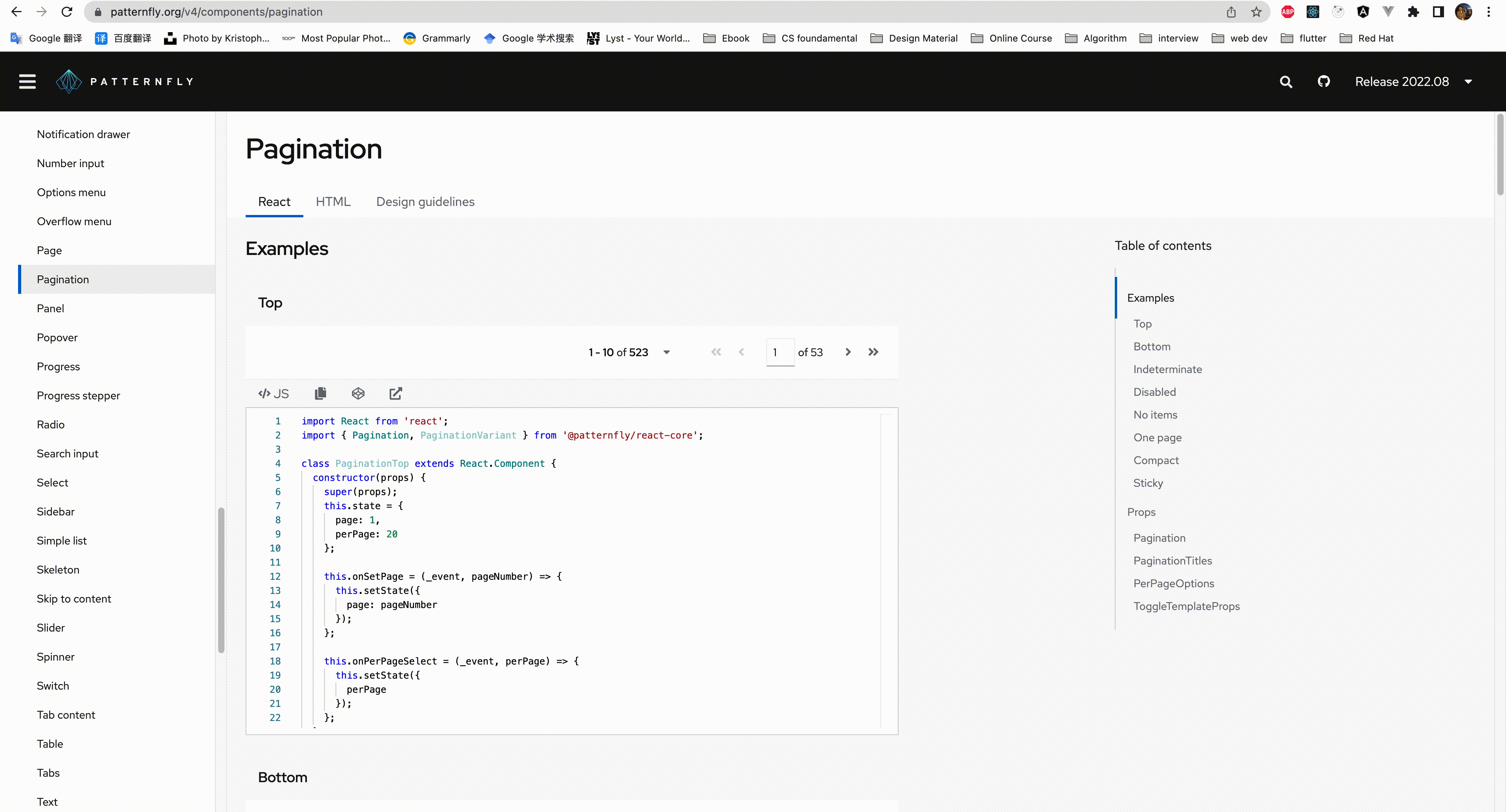Switch to the HTML tab
This screenshot has width=1506, height=812.
coord(333,202)
